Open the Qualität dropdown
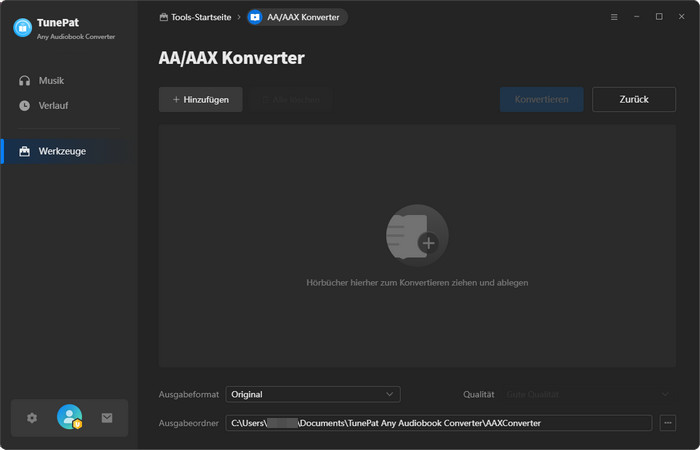The height and width of the screenshot is (450, 700). tap(588, 394)
